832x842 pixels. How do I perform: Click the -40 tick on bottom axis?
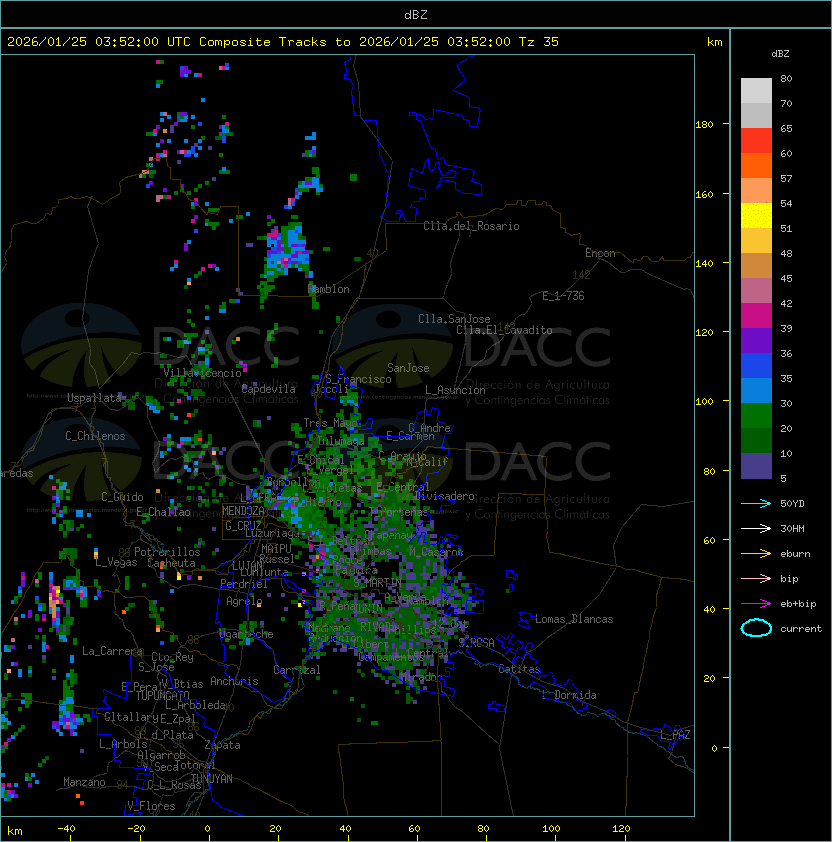click(x=66, y=829)
